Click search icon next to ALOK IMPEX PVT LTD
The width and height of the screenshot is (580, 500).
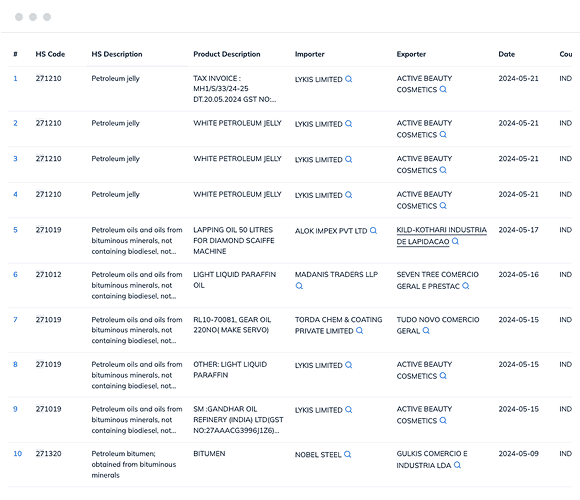[373, 230]
